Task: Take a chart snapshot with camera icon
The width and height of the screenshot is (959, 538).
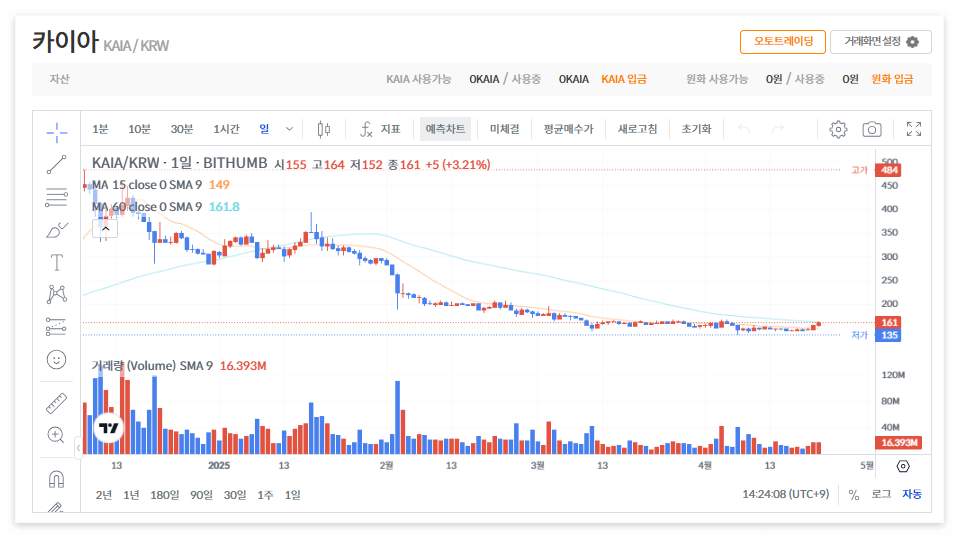Action: pyautogui.click(x=872, y=129)
